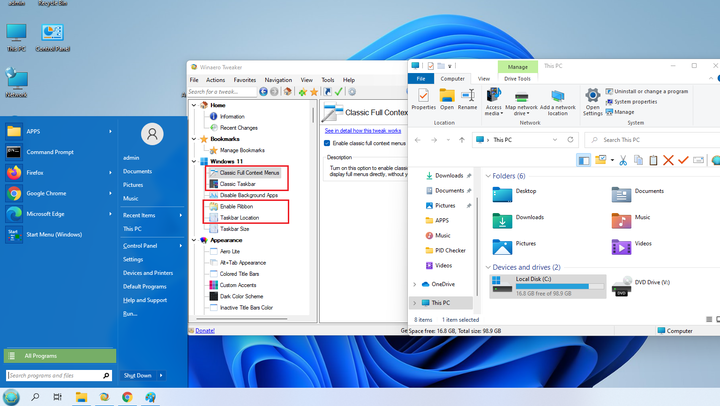
Task: Click the Explorer up arrow navigation button
Action: (462, 140)
